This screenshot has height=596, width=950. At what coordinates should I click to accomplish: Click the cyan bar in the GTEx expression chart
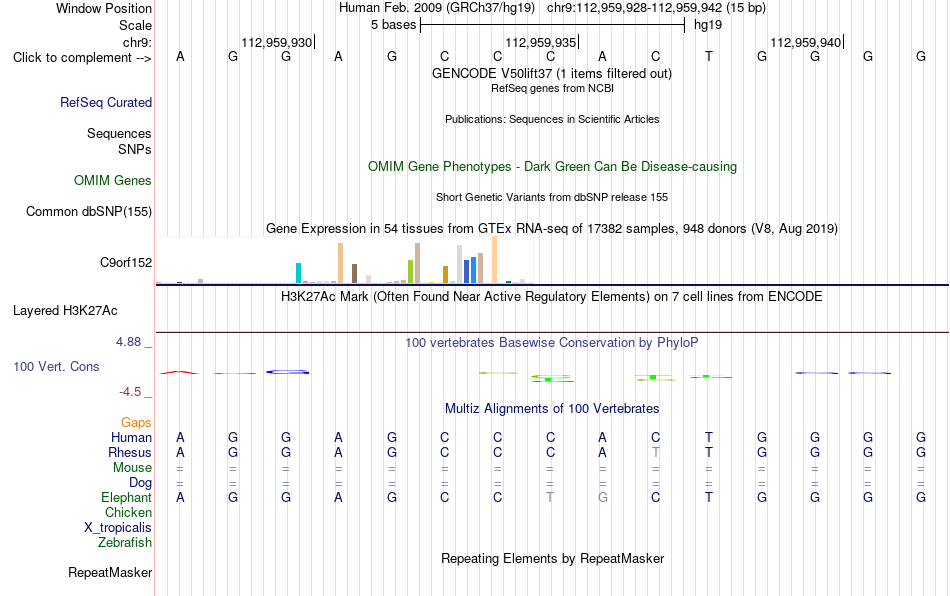(298, 273)
